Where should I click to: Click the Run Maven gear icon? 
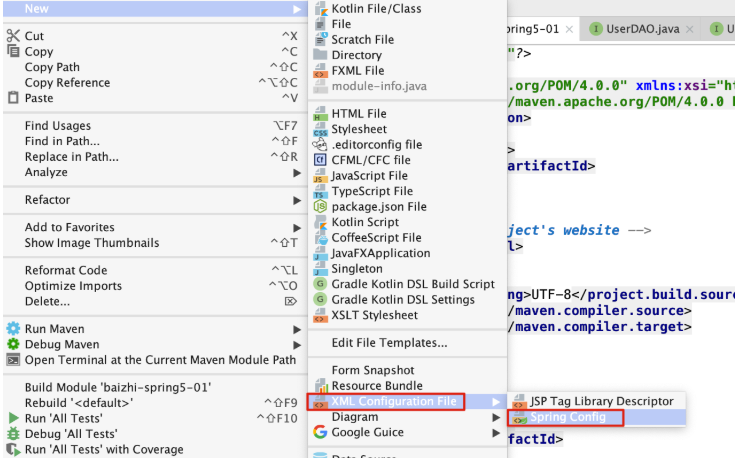click(13, 328)
